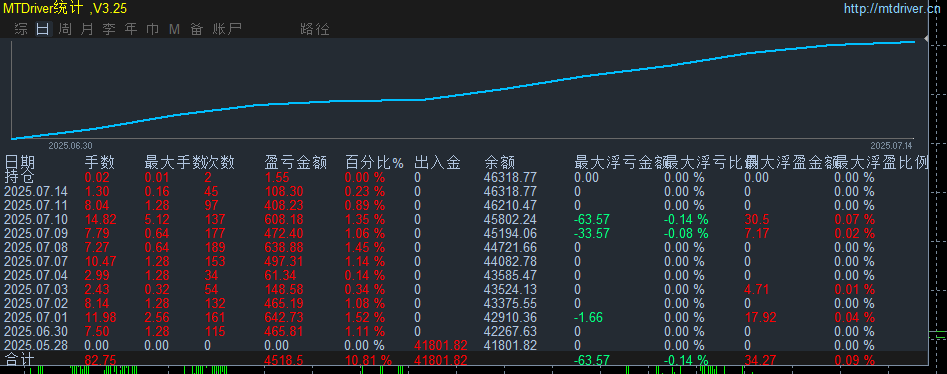Select the 2025.07.11 date row
Screen dimensions: 947x374
36,205
